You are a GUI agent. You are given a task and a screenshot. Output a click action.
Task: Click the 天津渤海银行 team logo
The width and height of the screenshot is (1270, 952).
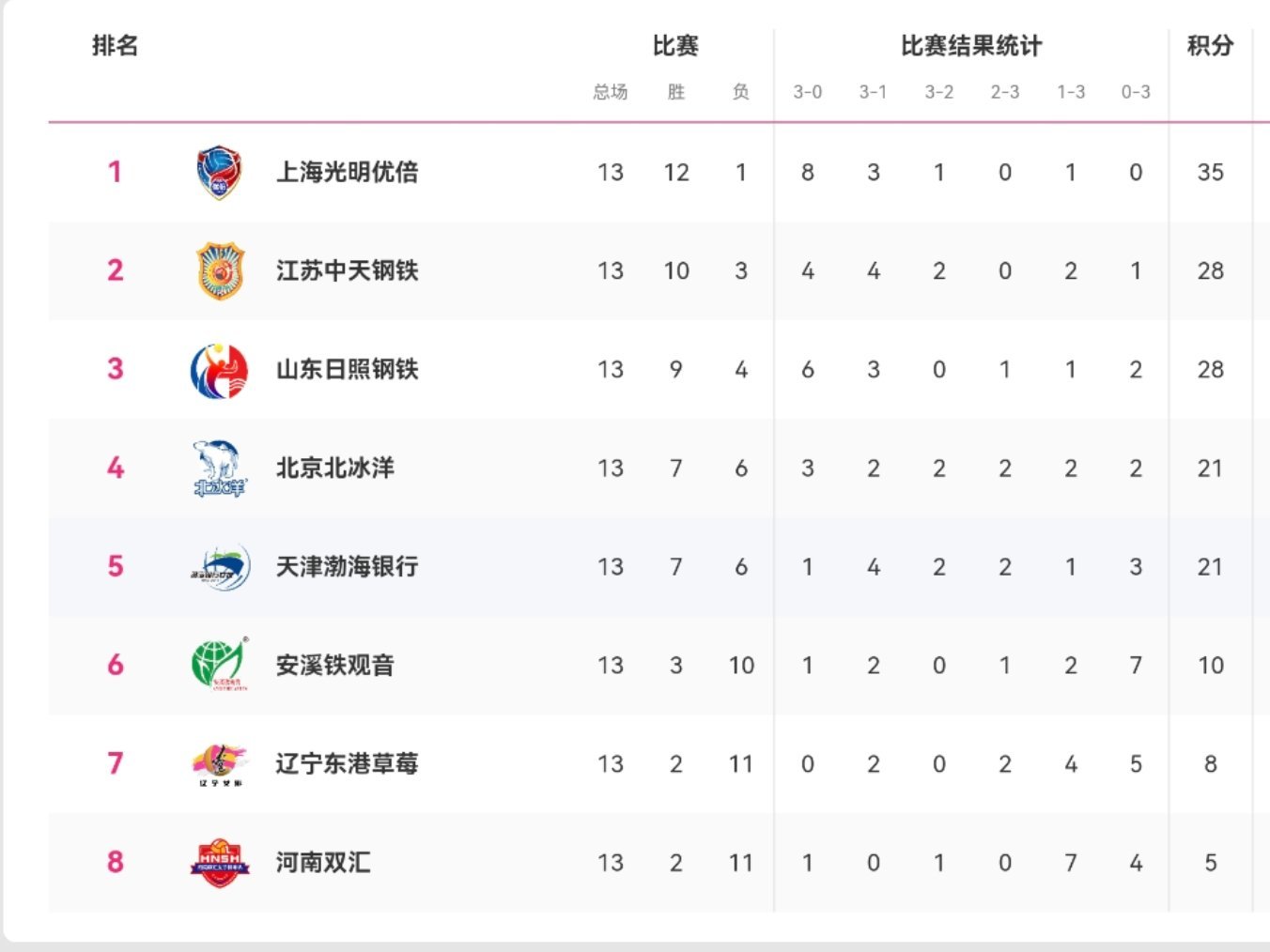[x=221, y=567]
